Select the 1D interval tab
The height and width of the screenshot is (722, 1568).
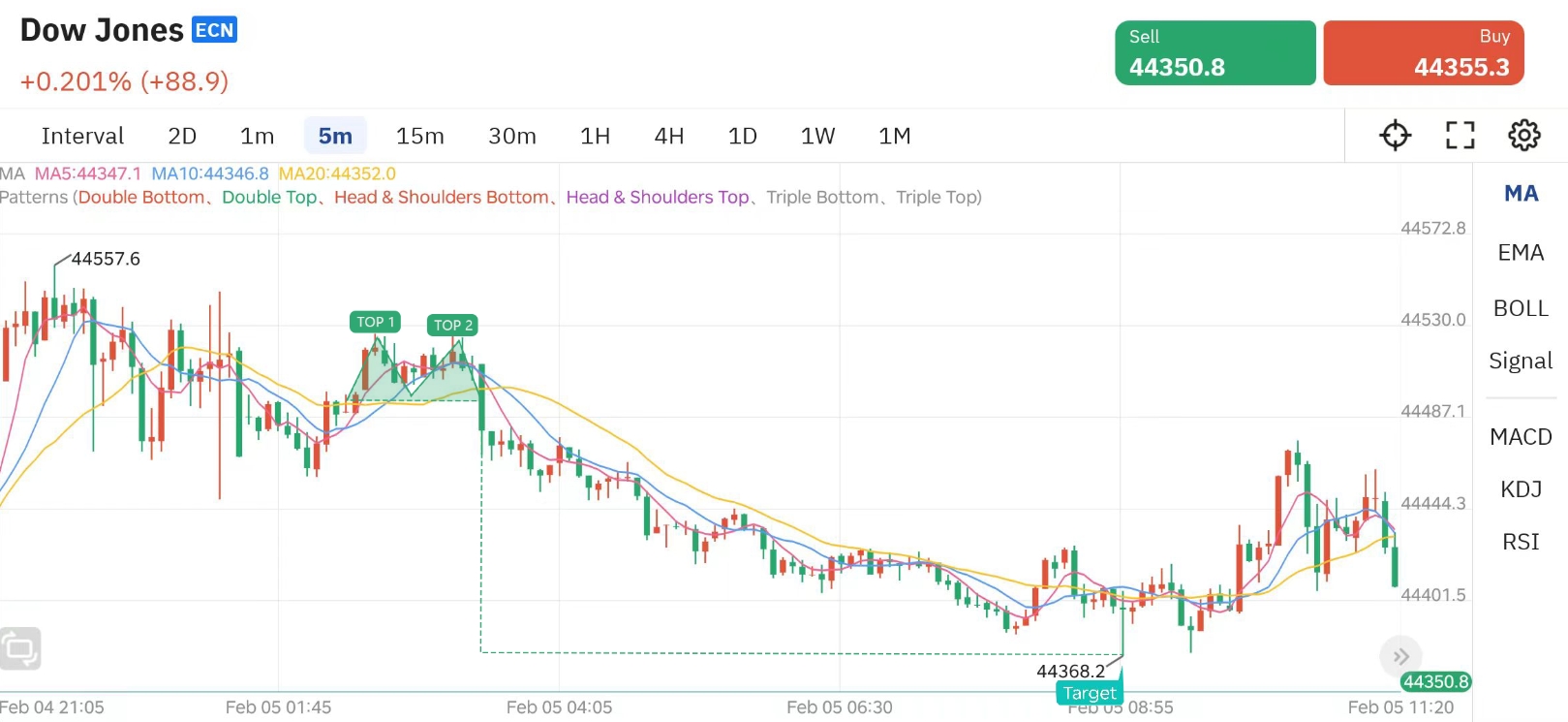tap(742, 137)
